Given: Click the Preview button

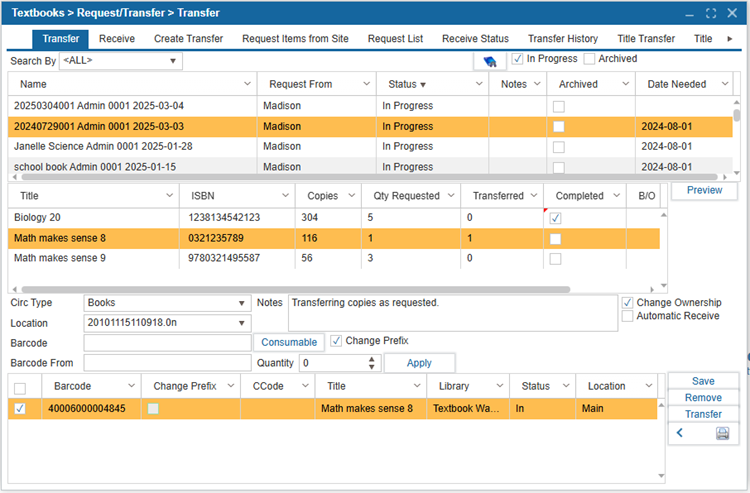Looking at the screenshot, I should pos(704,190).
